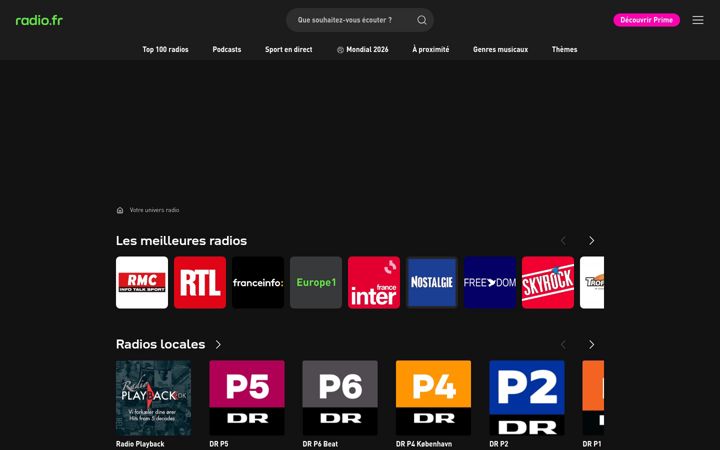Click the Radios locales heading link
The image size is (720, 450).
(x=160, y=344)
